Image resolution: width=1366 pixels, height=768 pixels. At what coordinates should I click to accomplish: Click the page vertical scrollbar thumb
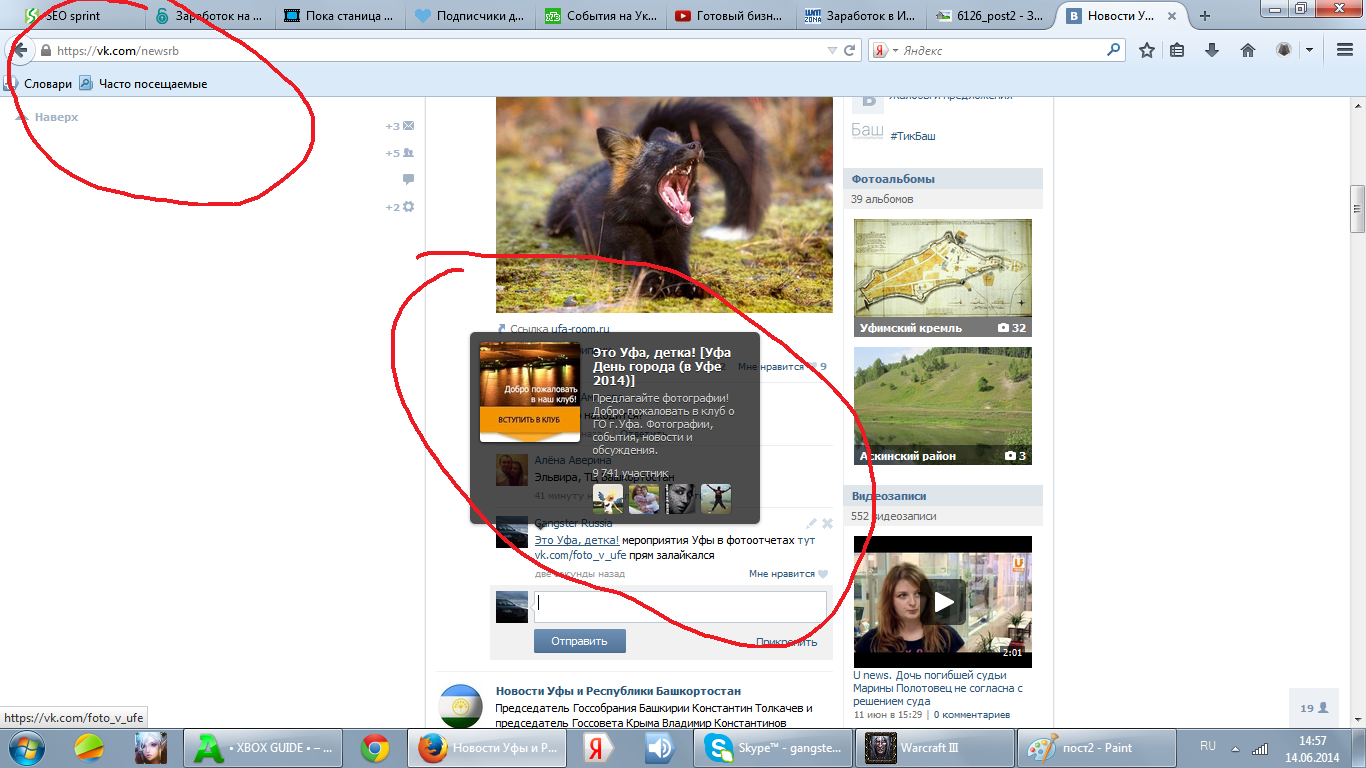[x=1357, y=209]
